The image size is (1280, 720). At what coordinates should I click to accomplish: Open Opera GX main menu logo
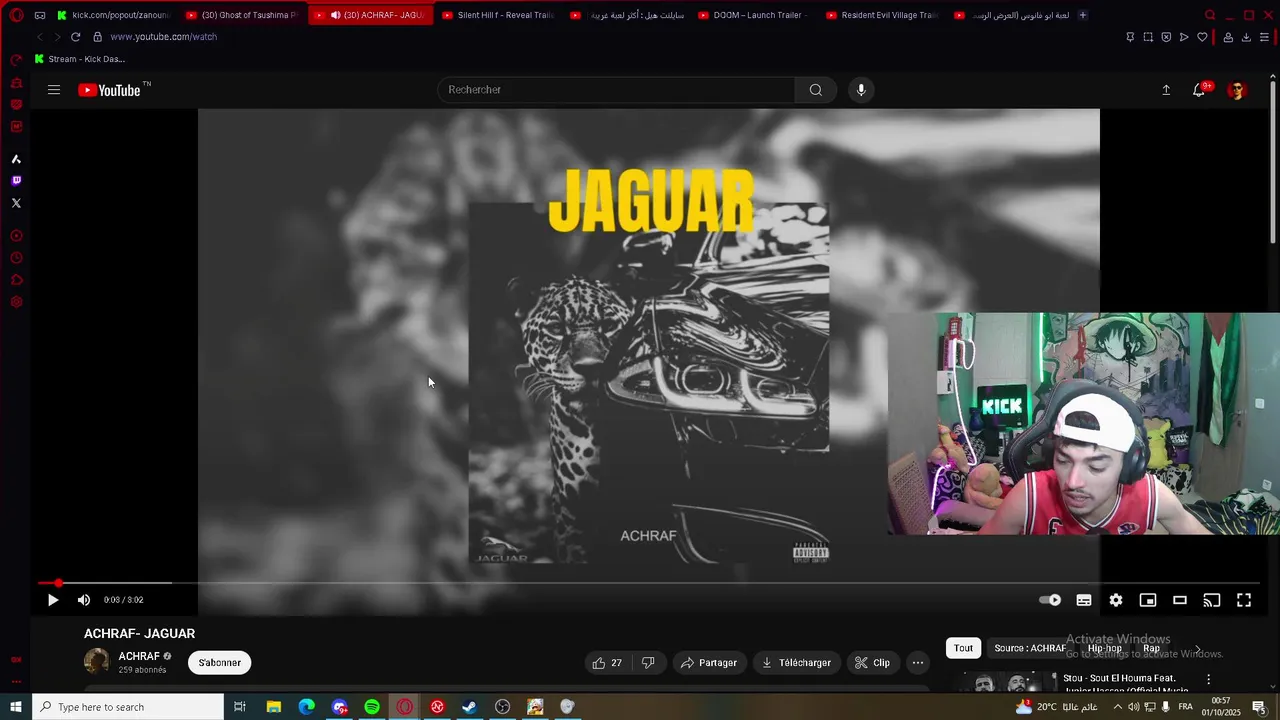(16, 15)
